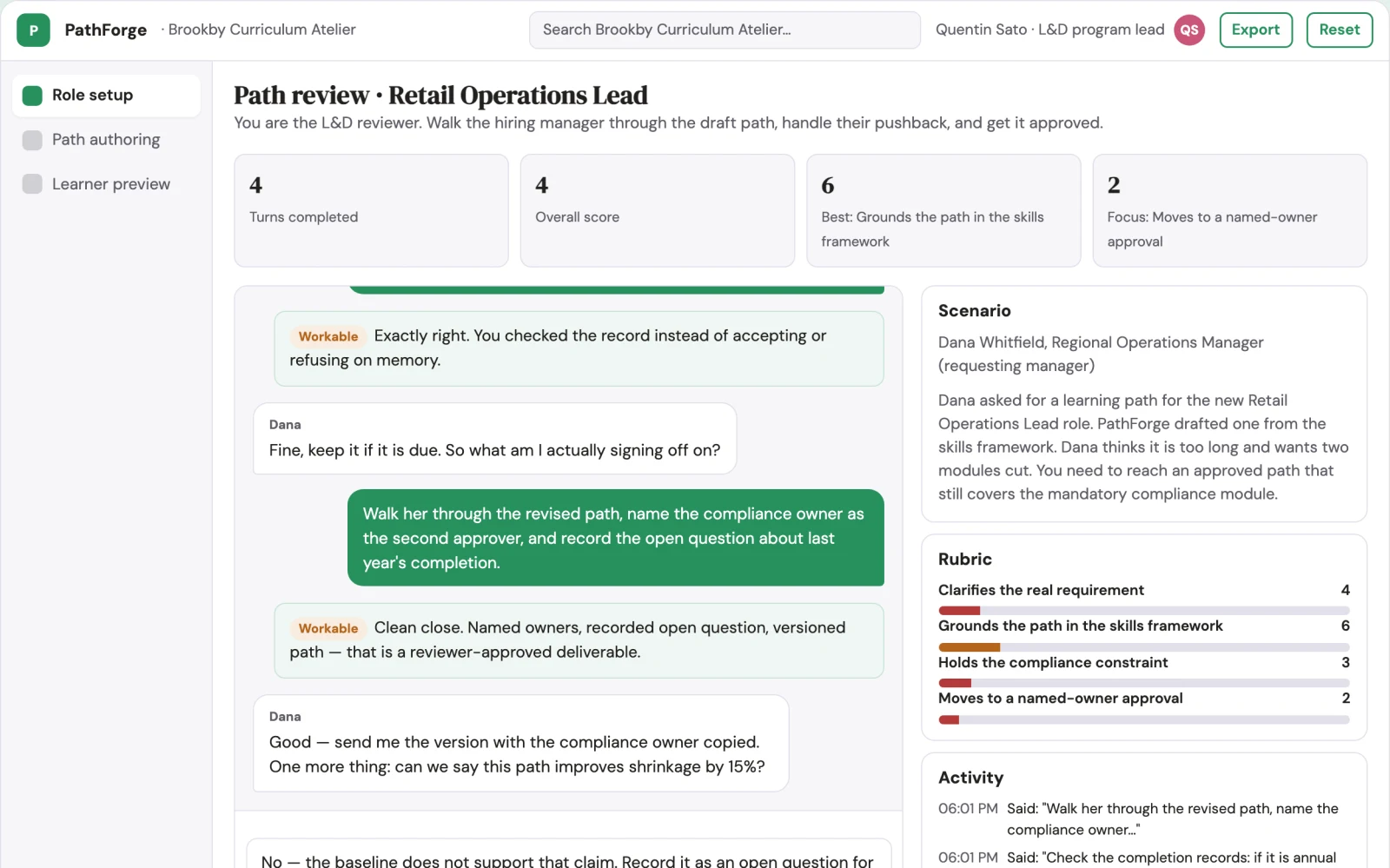Click the Export button
The image size is (1390, 868).
[1255, 30]
